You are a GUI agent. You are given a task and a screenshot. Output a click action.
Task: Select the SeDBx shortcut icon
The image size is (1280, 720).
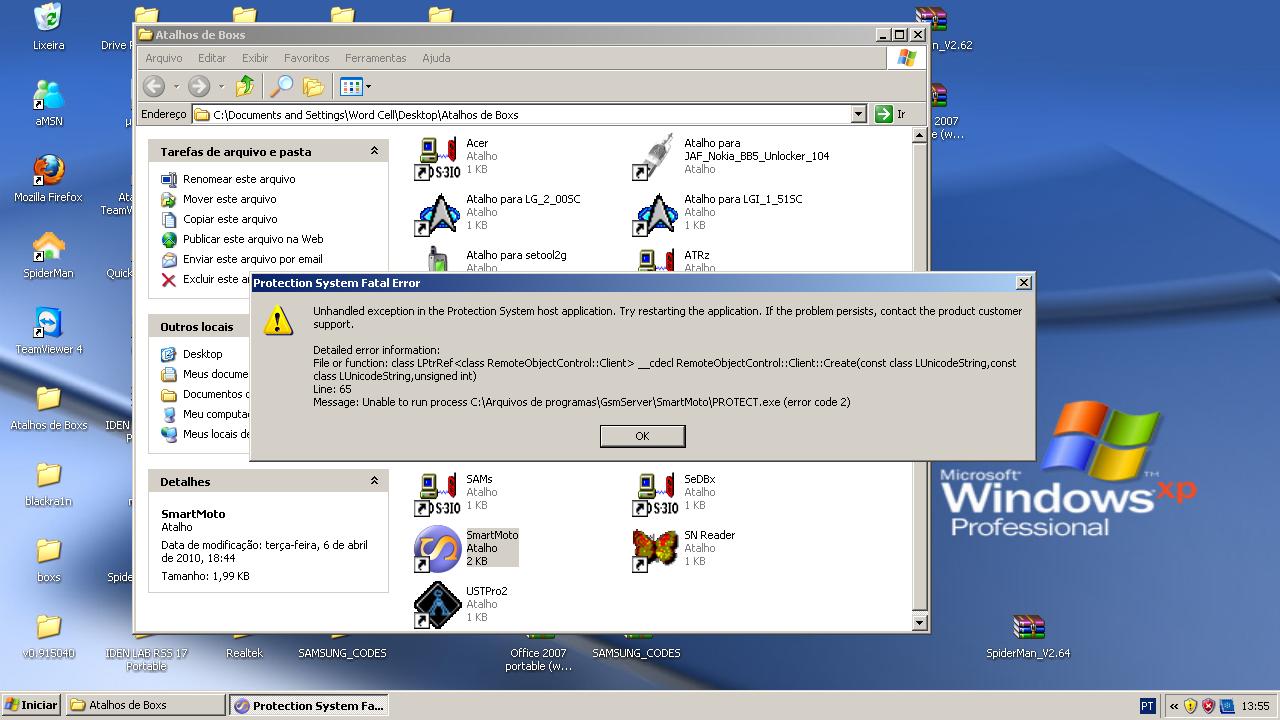[655, 494]
